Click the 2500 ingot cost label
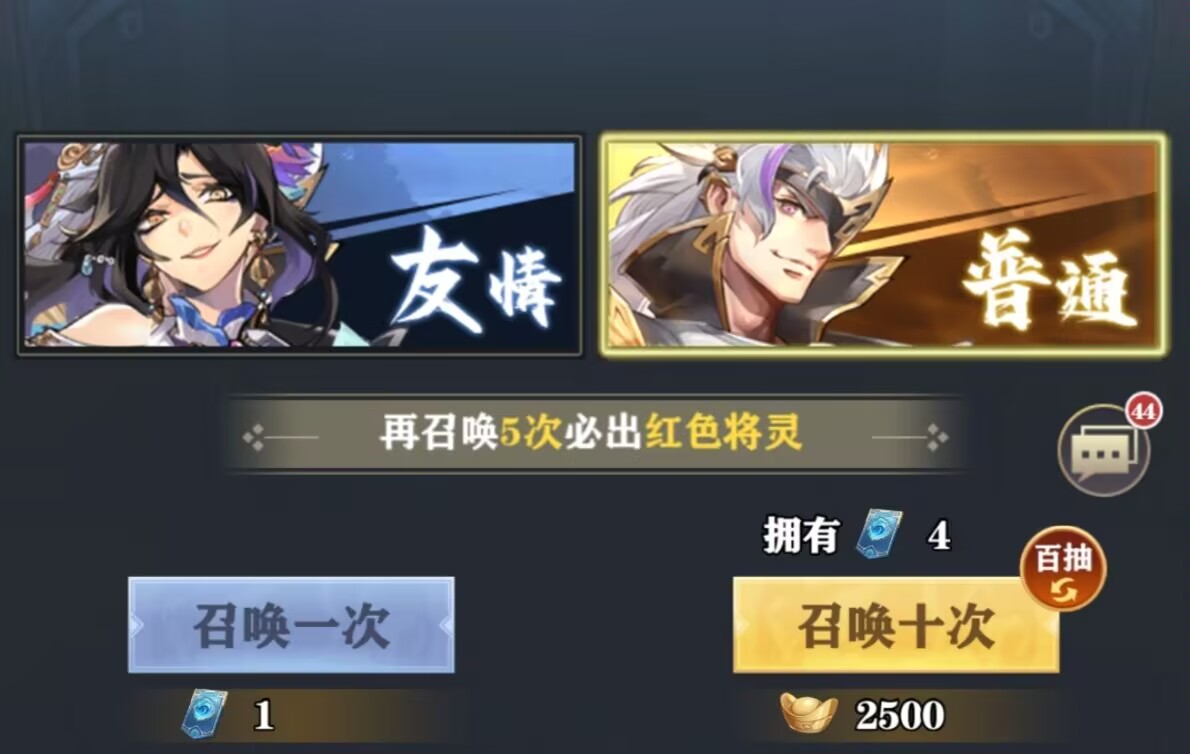Screen dimensions: 1190x754 coord(899,714)
